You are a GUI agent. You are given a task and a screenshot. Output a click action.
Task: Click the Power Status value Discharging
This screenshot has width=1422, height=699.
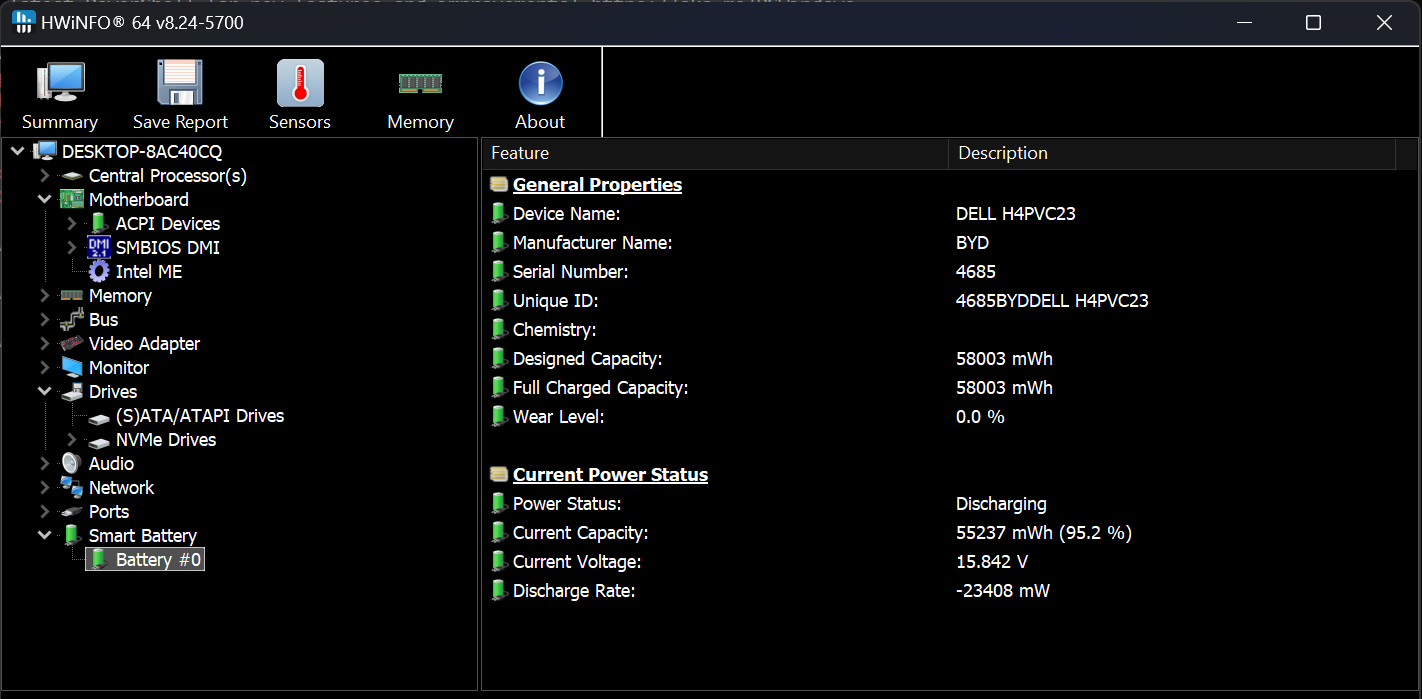point(1001,504)
